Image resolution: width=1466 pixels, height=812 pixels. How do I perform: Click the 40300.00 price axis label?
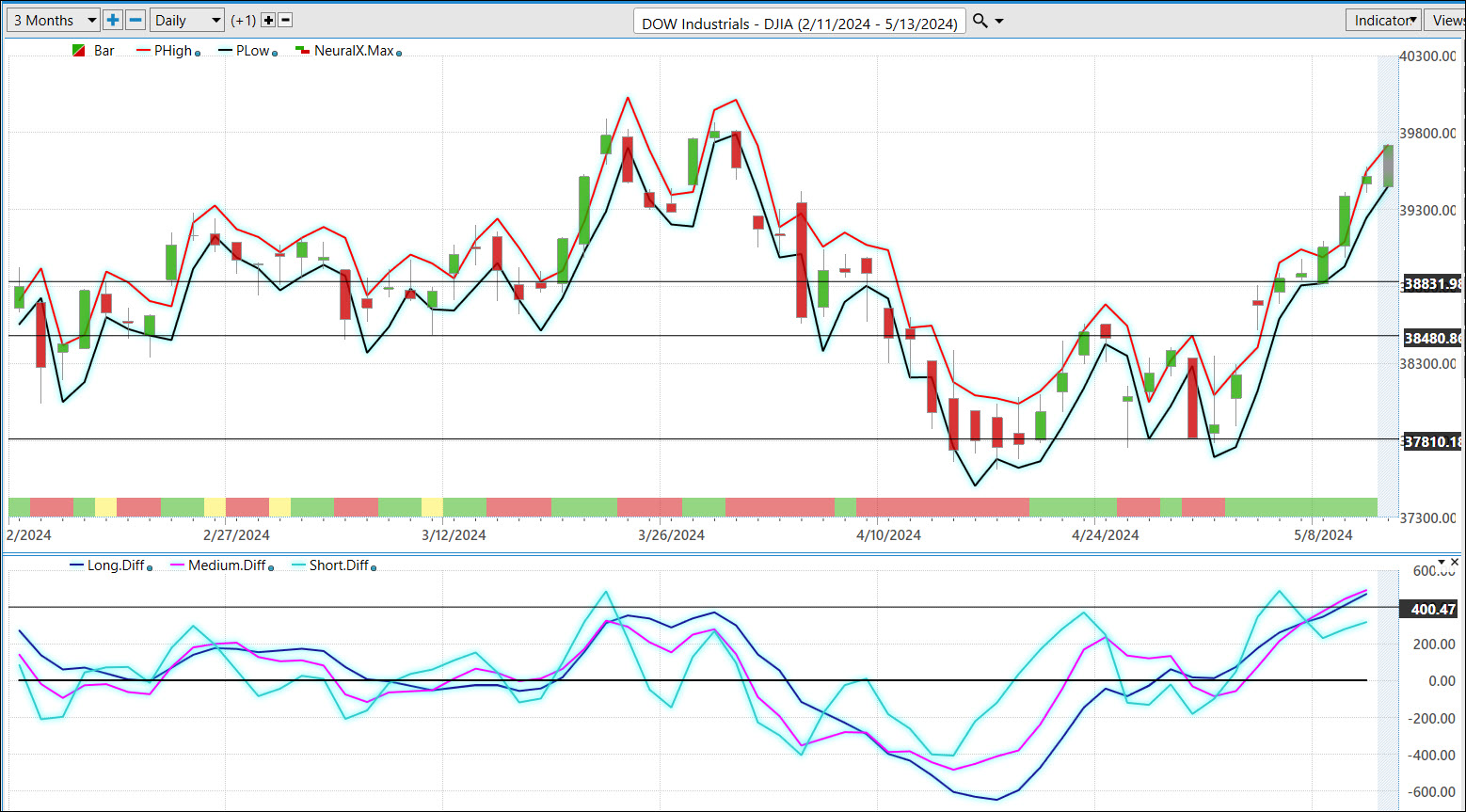coord(1427,56)
